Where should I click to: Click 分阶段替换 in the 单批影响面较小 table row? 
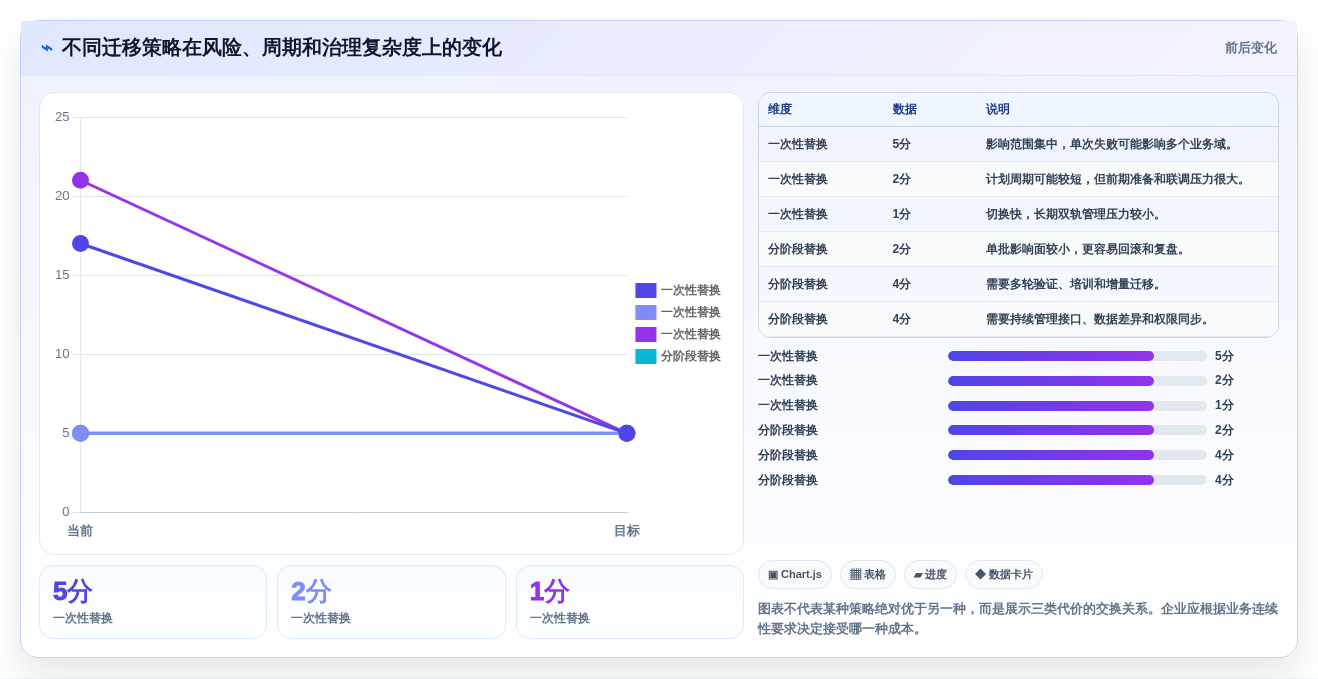coord(798,249)
